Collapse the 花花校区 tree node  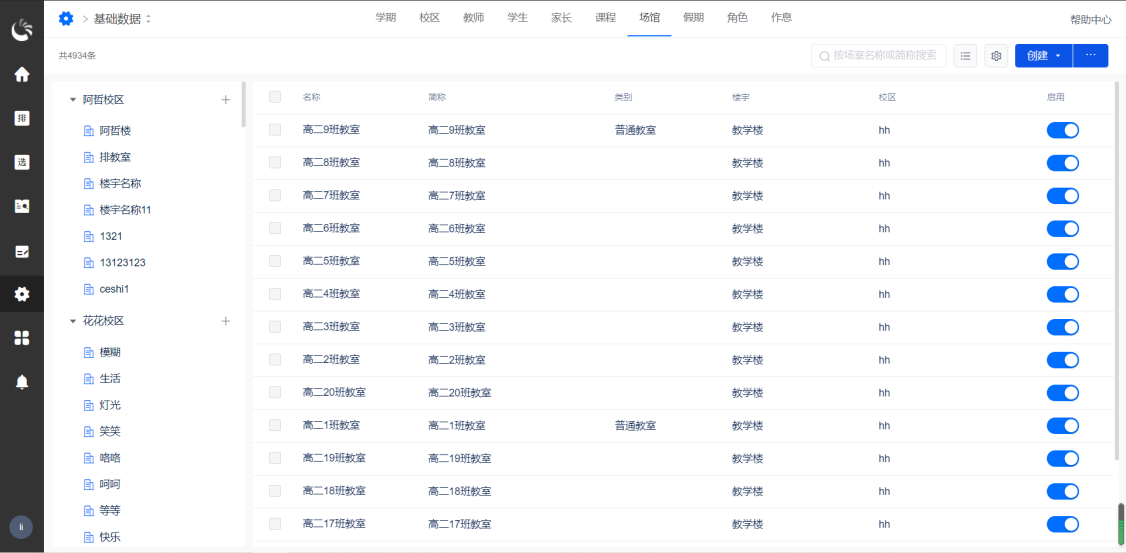73,321
